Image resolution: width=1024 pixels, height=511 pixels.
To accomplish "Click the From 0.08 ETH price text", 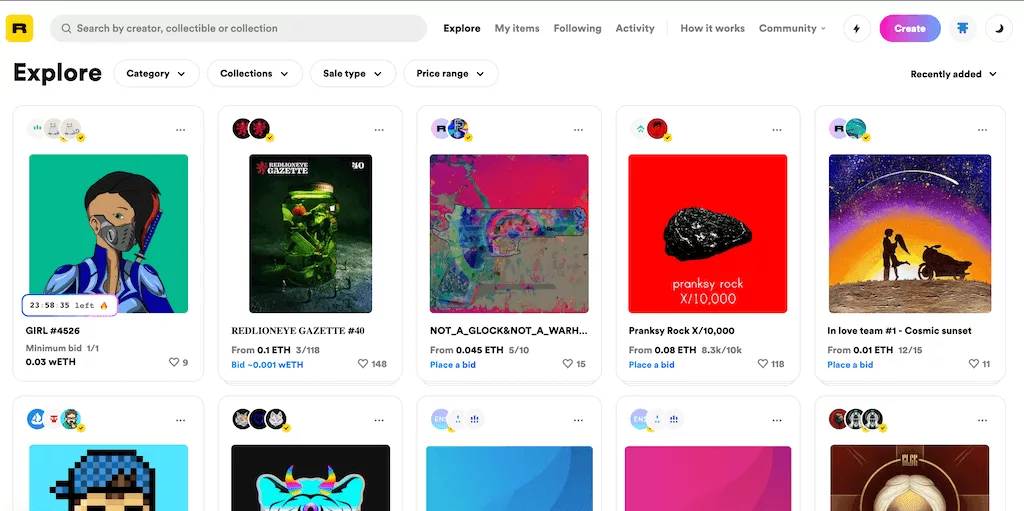I will pyautogui.click(x=662, y=350).
